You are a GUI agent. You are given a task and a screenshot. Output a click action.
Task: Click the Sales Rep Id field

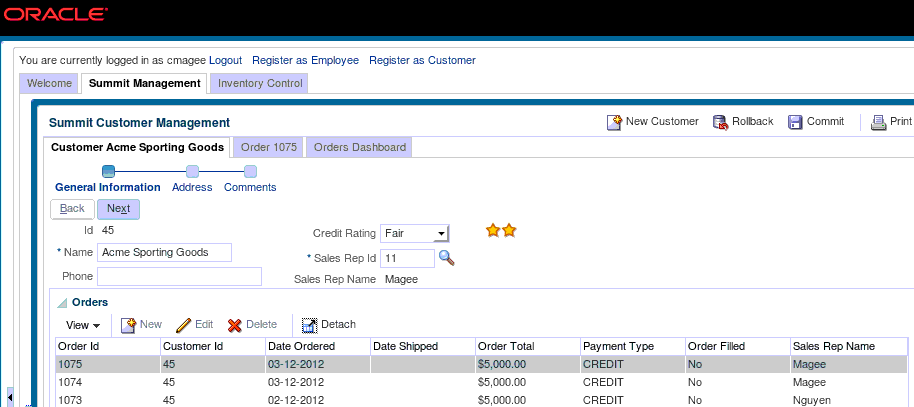click(x=407, y=258)
